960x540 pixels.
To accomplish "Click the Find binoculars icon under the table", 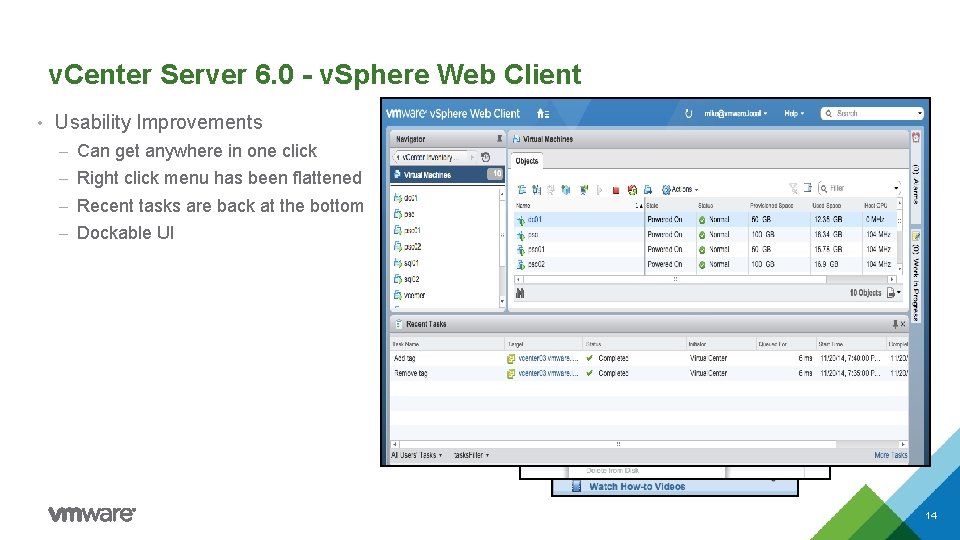I will coord(520,293).
